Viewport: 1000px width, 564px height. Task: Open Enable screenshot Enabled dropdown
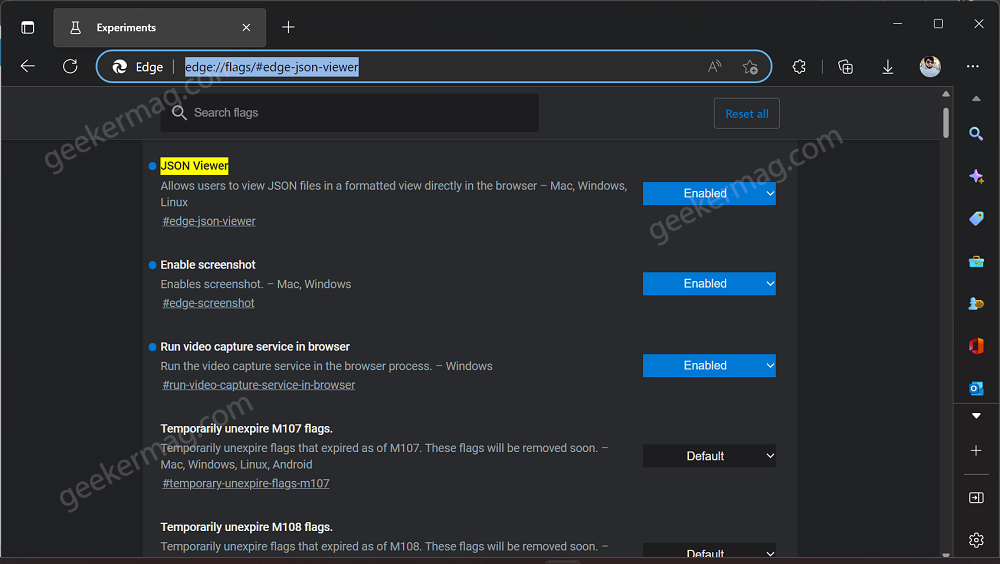[709, 283]
